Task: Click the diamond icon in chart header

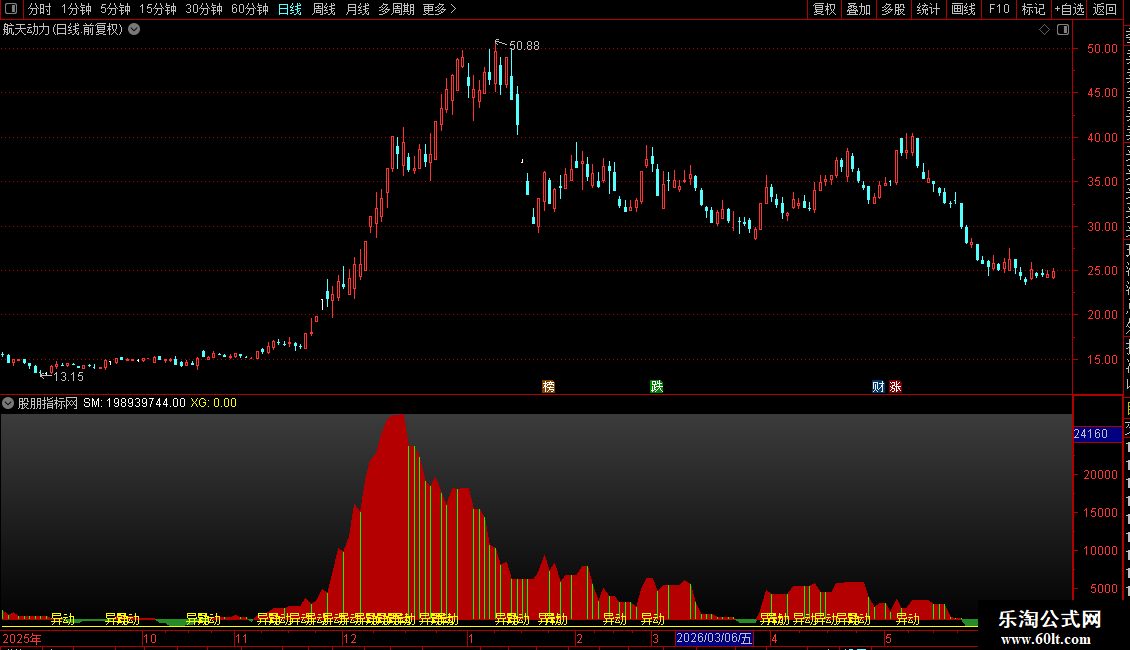Action: 1044,30
